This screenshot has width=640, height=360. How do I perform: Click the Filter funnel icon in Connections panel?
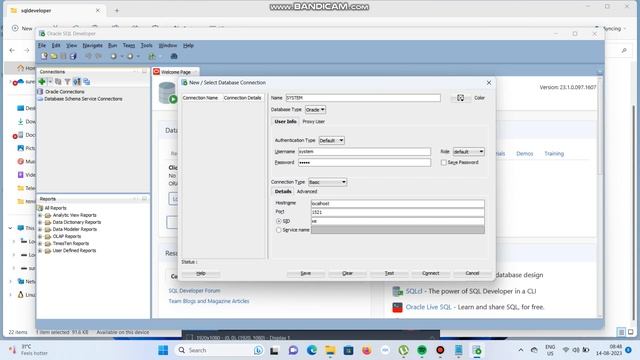pos(67,82)
